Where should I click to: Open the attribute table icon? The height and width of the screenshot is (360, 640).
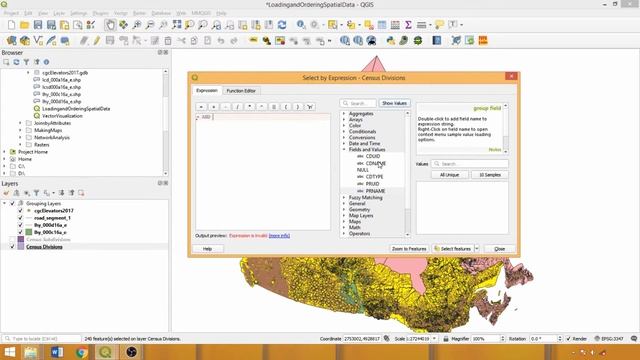tap(382, 25)
